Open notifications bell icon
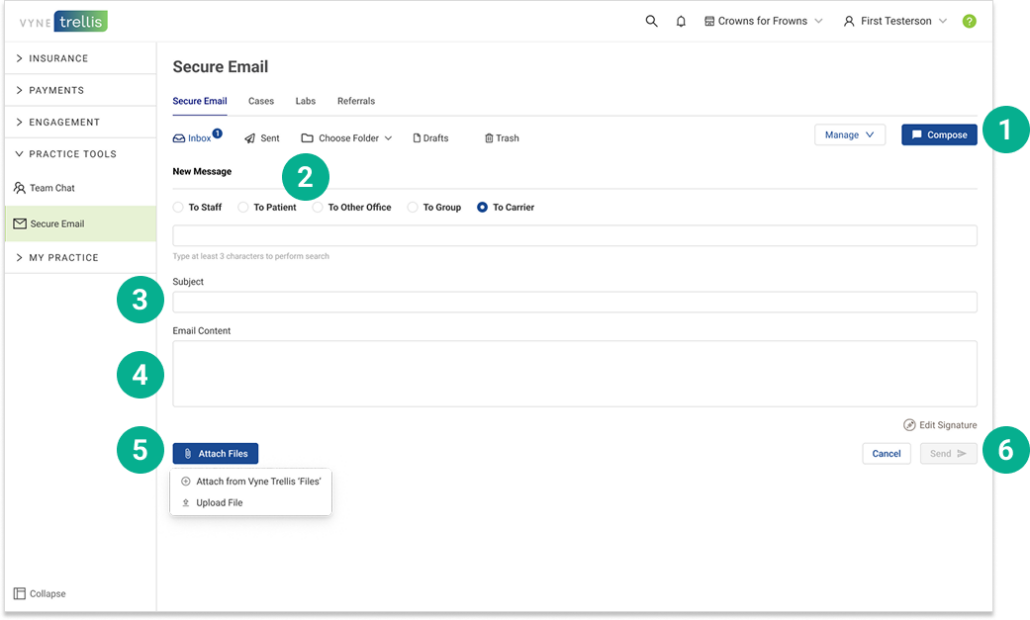1030x620 pixels. [x=681, y=21]
